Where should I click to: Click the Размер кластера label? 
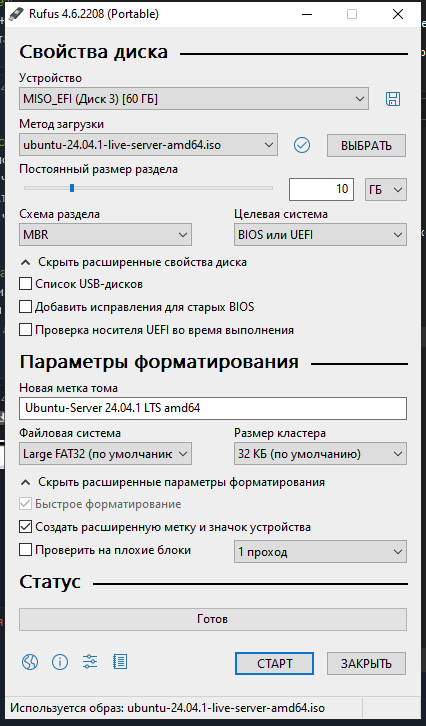pos(280,433)
